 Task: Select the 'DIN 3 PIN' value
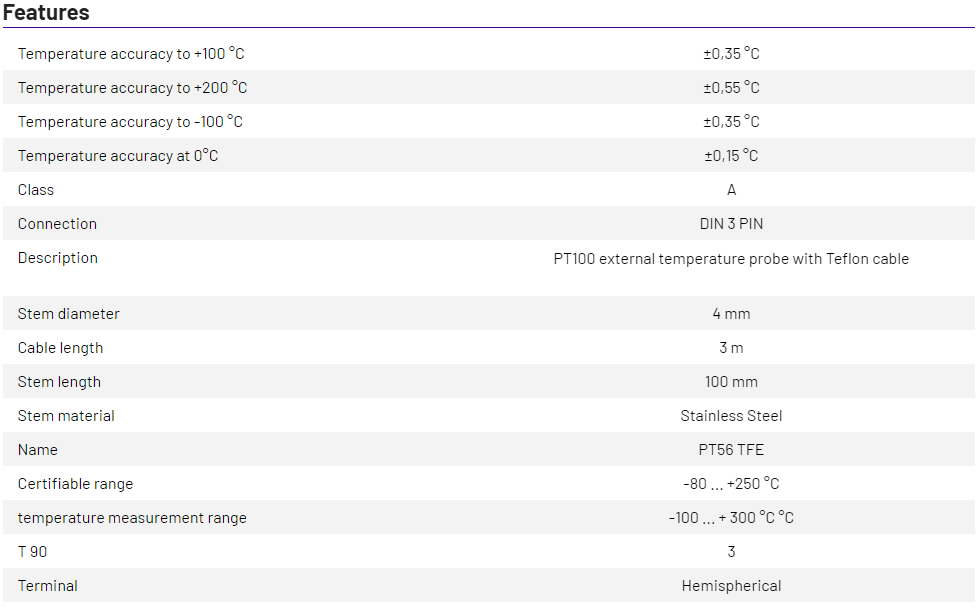pos(731,224)
